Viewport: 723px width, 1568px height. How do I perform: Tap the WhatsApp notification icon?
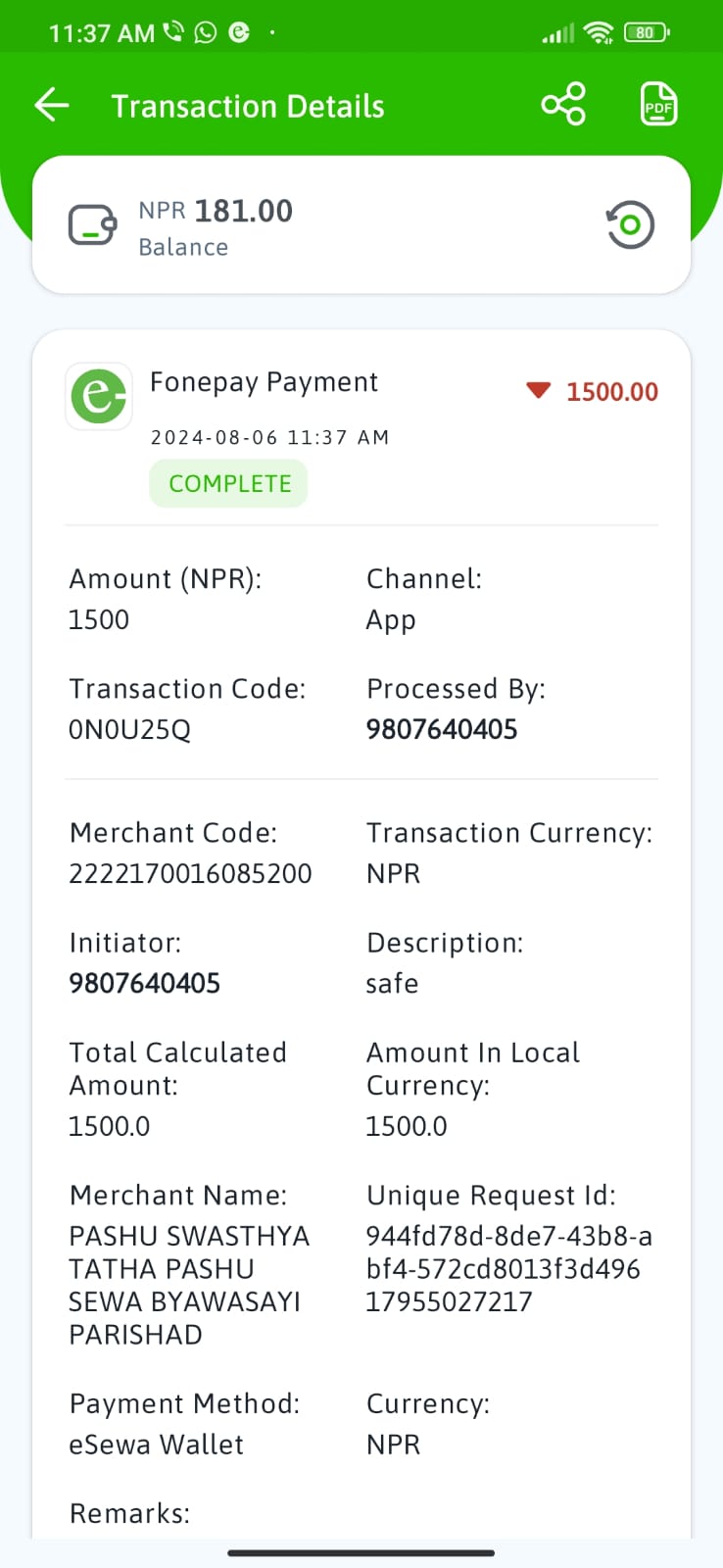(x=206, y=32)
